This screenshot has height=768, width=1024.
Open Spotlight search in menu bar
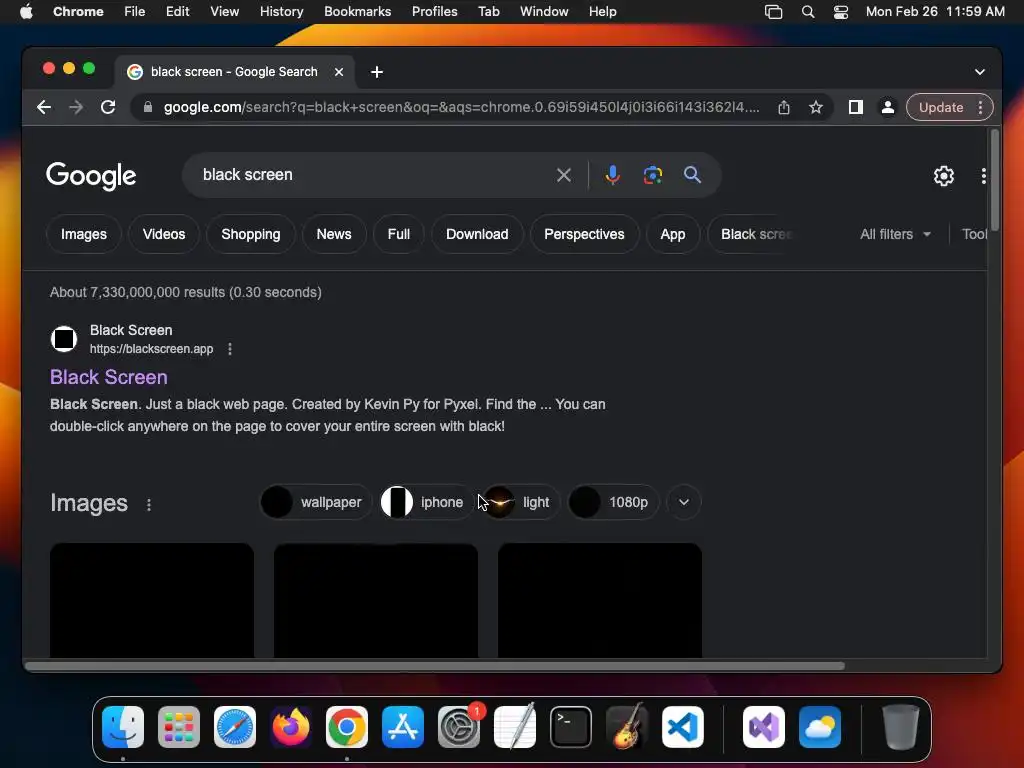tap(808, 12)
